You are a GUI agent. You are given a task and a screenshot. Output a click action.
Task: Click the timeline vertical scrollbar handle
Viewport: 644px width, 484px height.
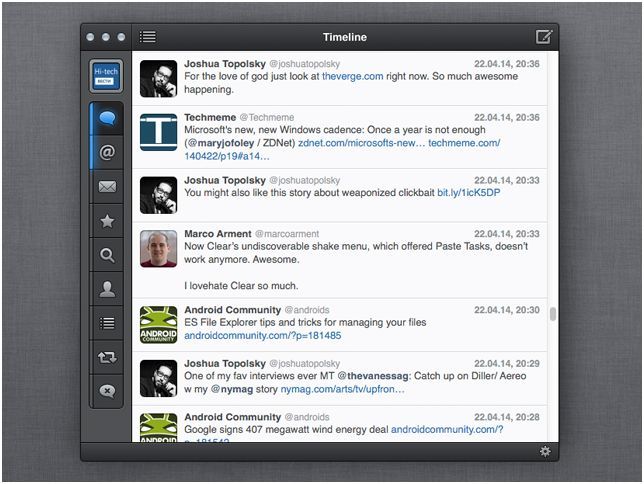(x=553, y=315)
